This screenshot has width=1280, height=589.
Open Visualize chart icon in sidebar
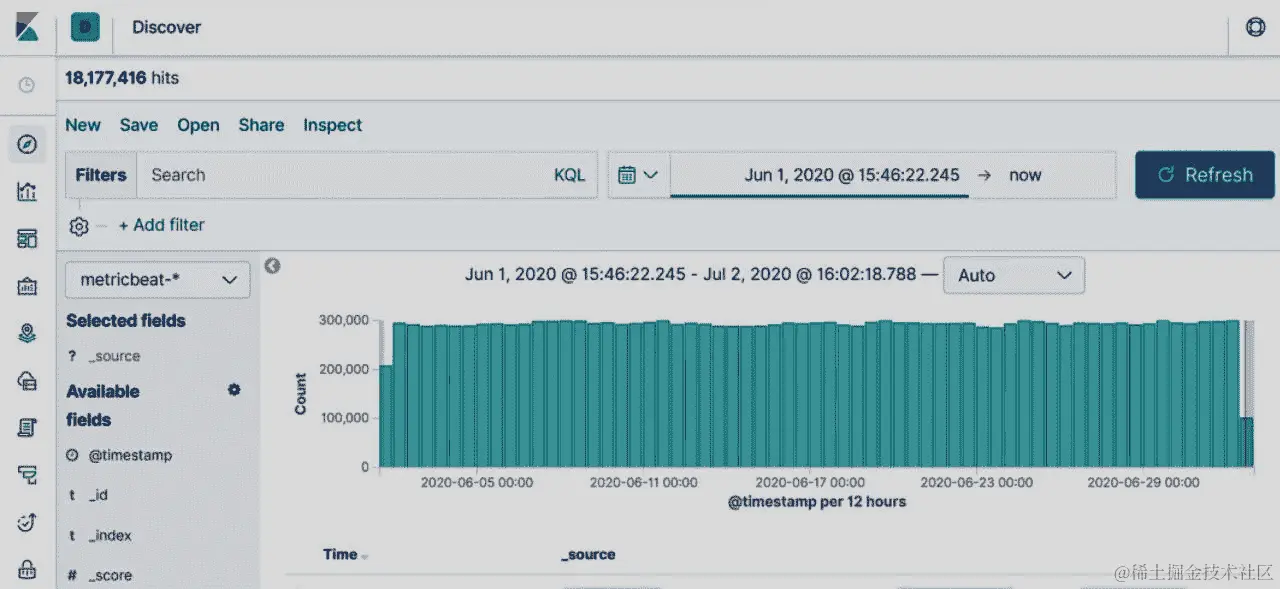click(x=27, y=192)
